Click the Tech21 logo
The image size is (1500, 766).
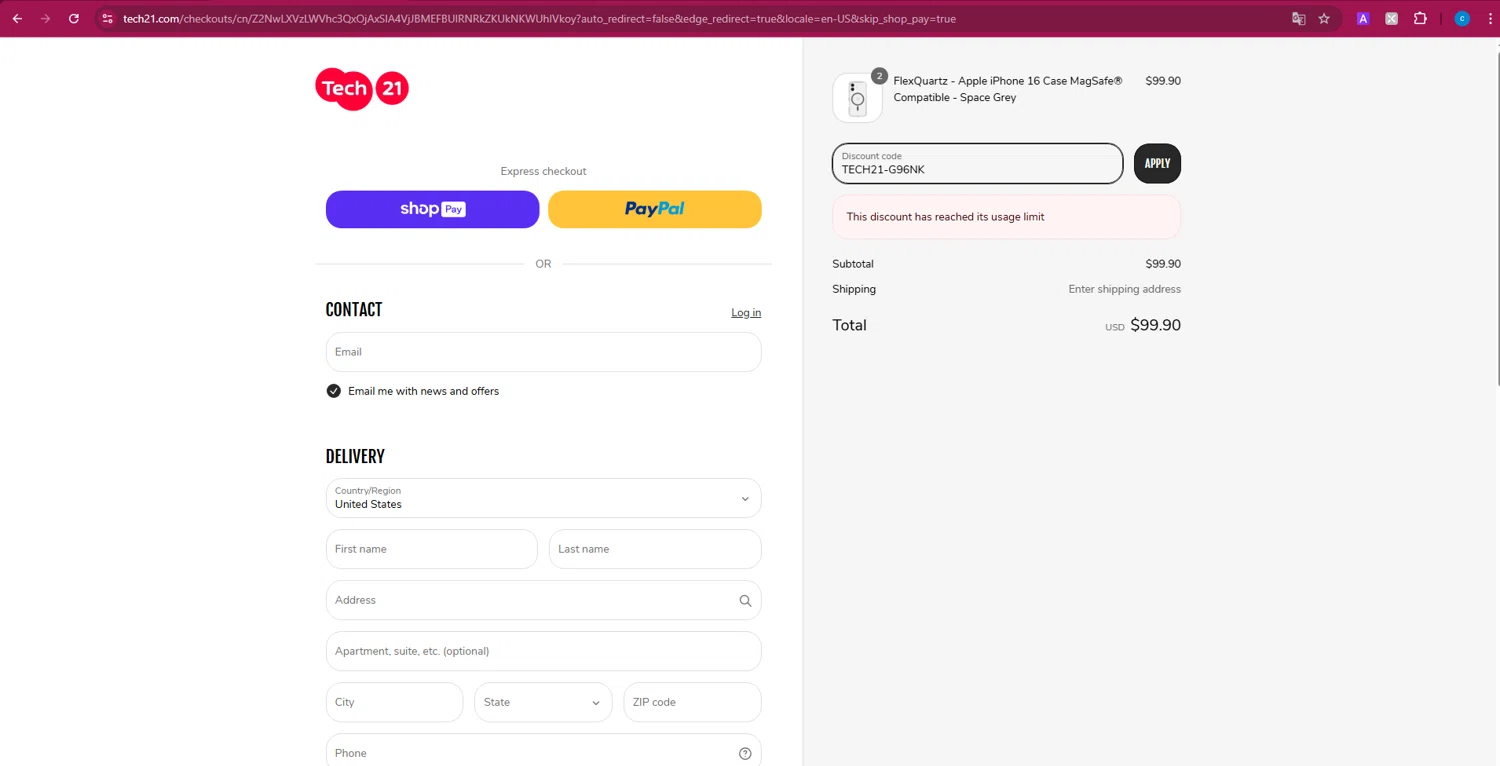(362, 88)
